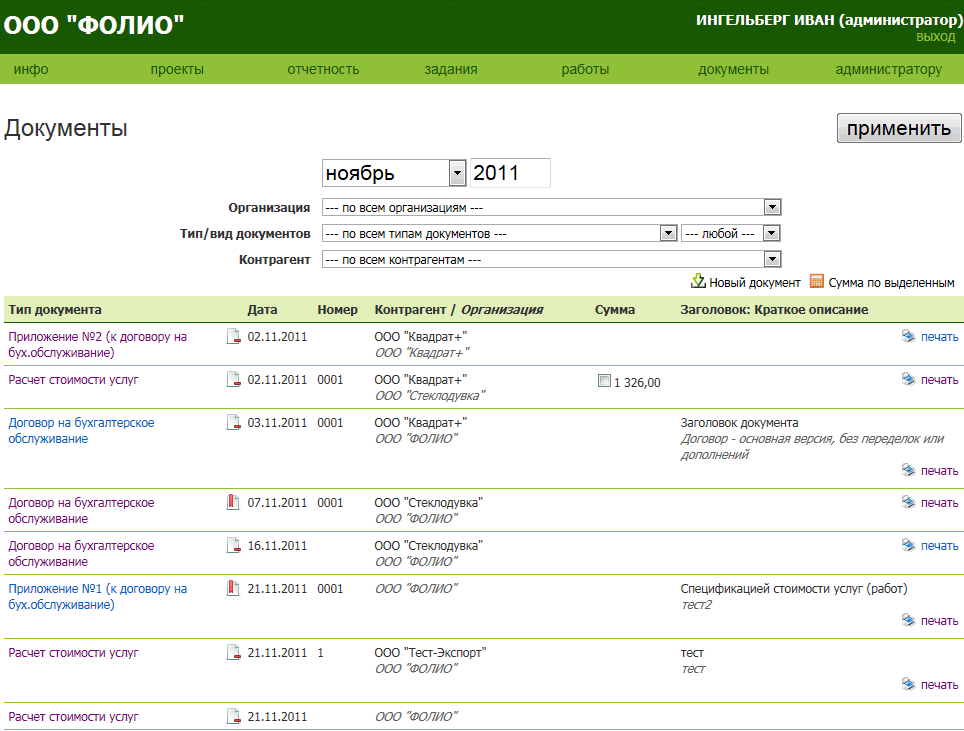964x731 pixels.
Task: Click the Документы page heading
Action: pos(66,128)
